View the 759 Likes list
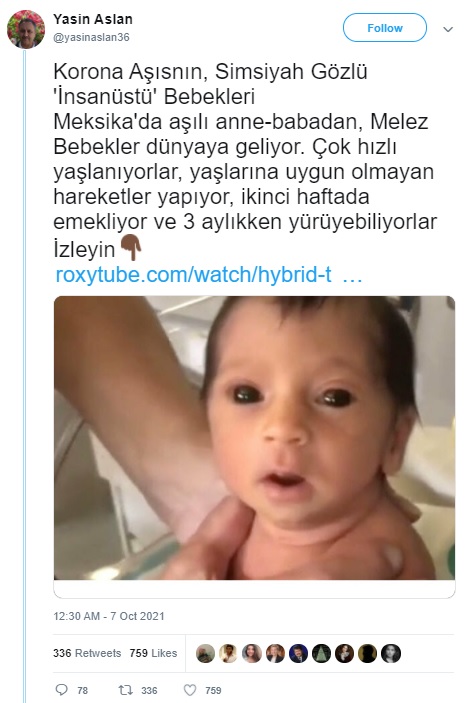471x703 pixels. pos(153,653)
